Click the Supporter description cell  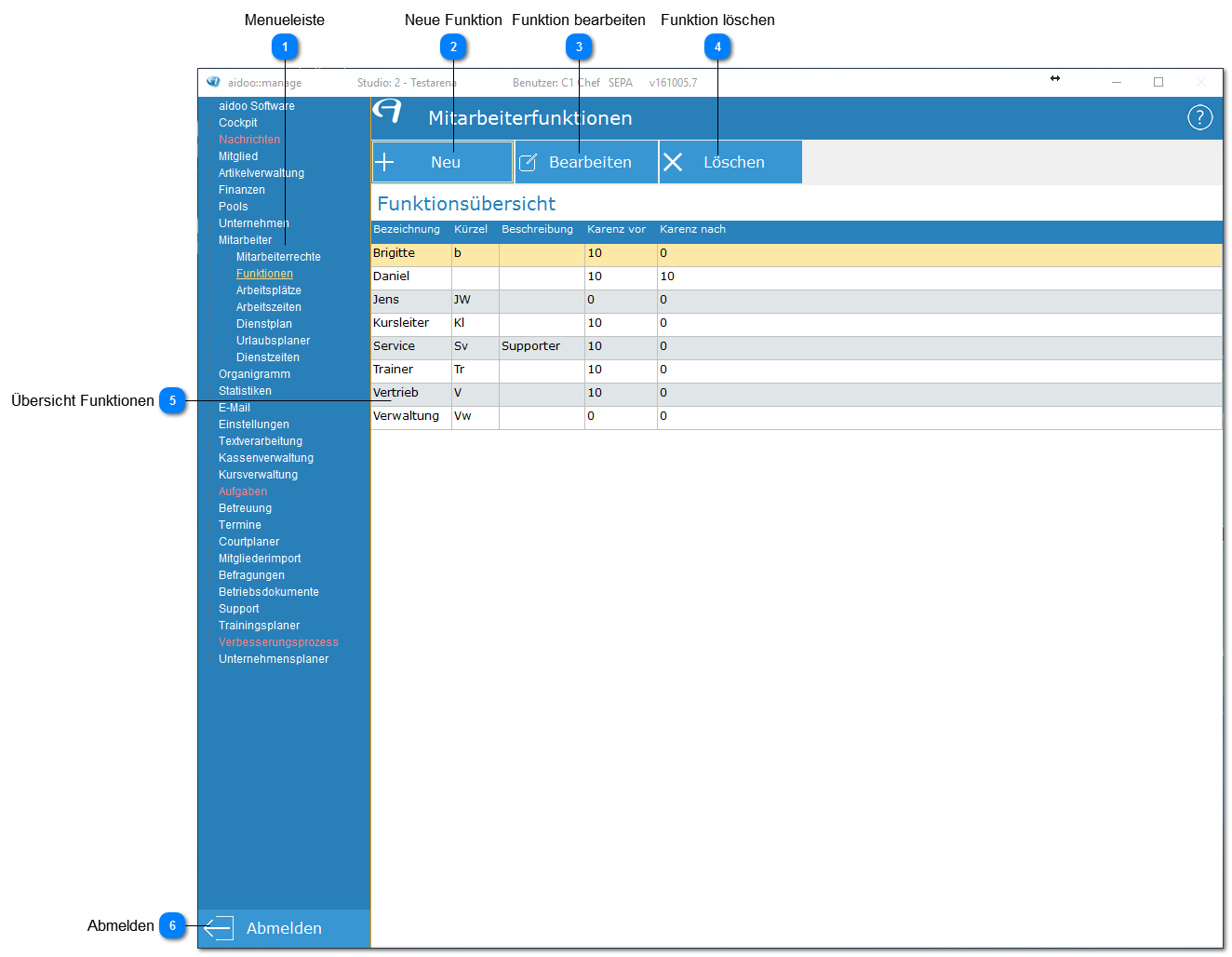coord(542,346)
